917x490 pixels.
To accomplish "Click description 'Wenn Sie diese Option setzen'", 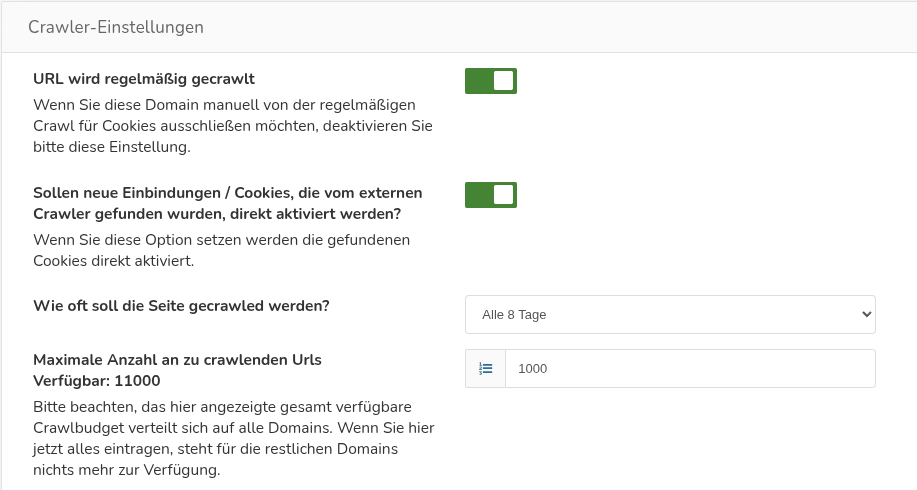I will (x=222, y=250).
